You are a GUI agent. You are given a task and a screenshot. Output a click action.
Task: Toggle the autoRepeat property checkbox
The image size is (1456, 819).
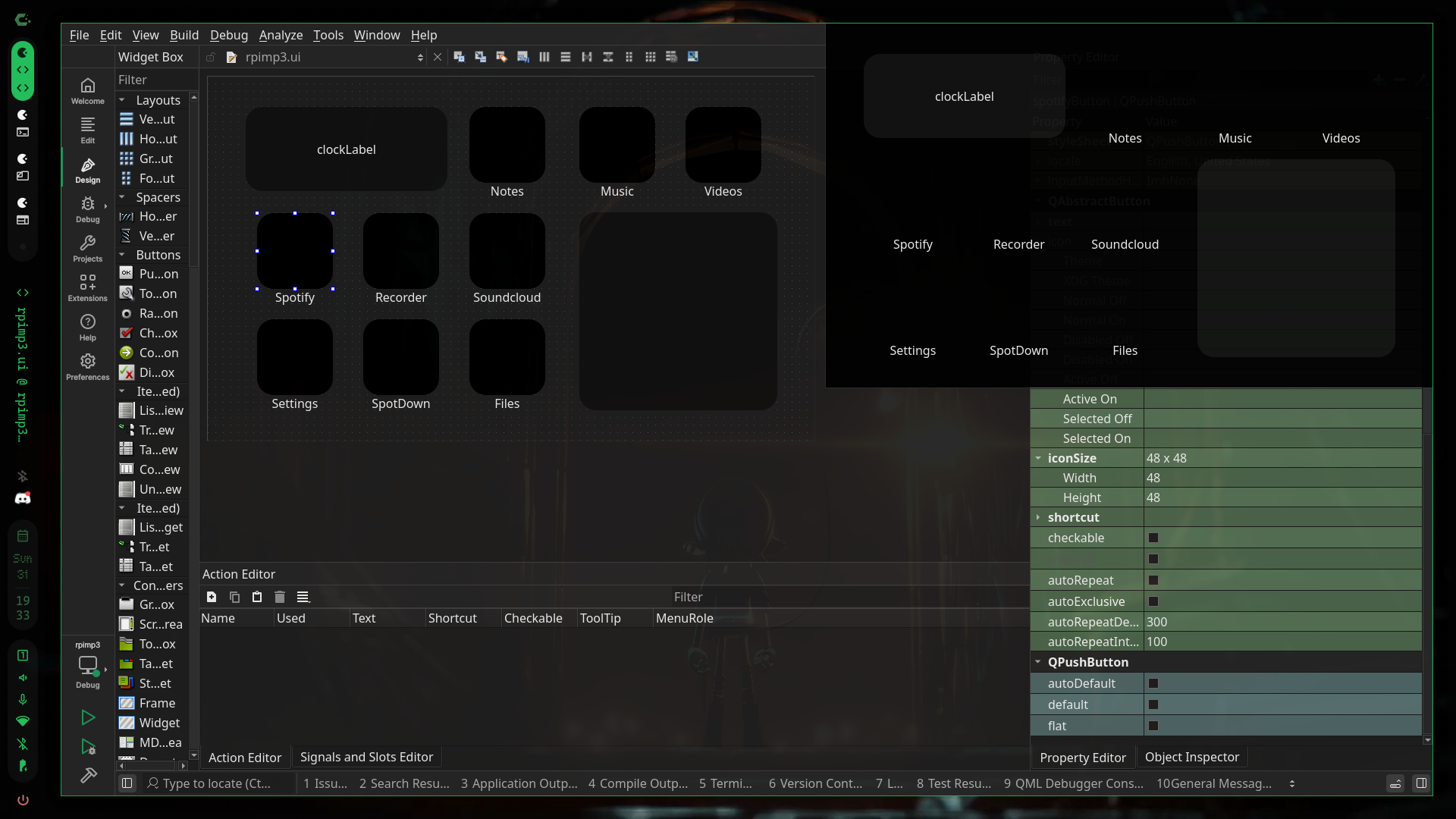pyautogui.click(x=1153, y=580)
